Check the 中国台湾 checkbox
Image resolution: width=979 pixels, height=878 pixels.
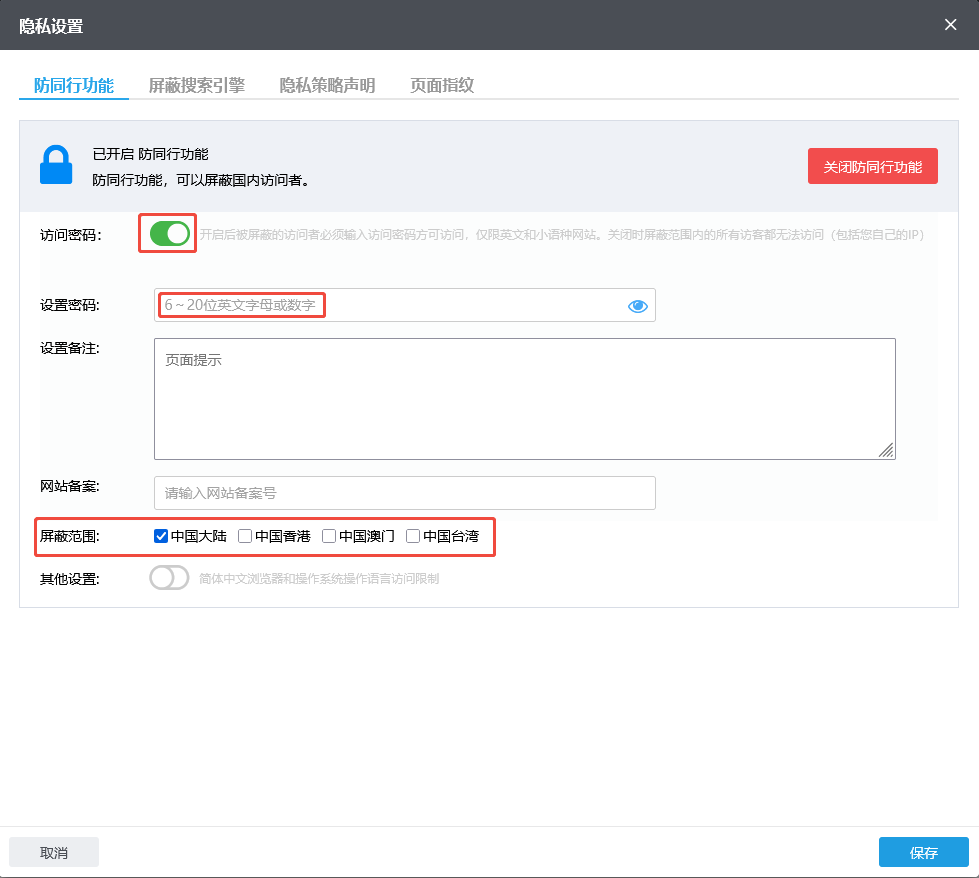413,535
